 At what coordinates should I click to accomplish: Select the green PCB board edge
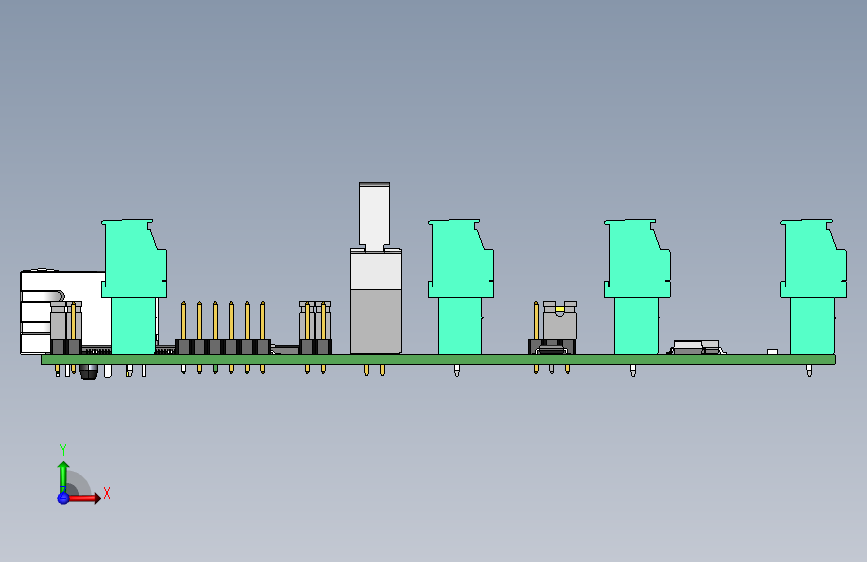438,360
